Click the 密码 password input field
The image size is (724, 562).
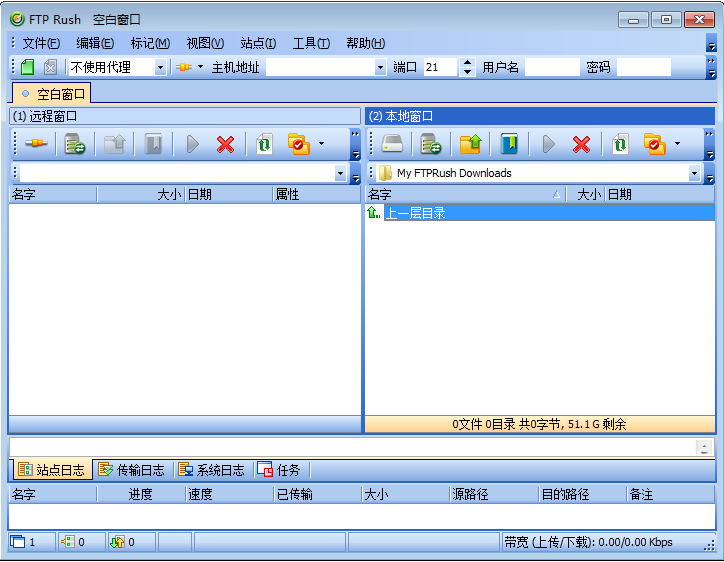(x=644, y=67)
